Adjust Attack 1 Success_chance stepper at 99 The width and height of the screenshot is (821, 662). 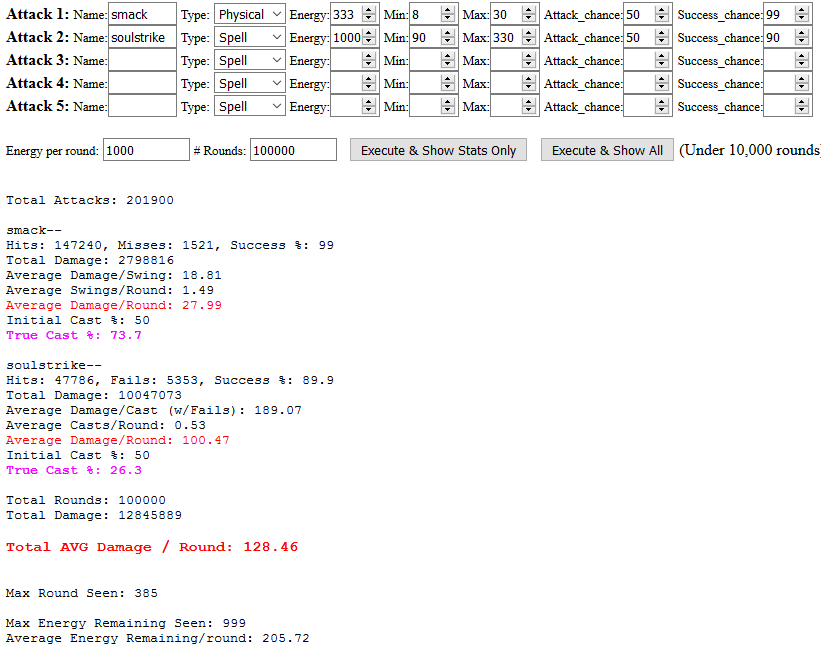click(x=801, y=15)
